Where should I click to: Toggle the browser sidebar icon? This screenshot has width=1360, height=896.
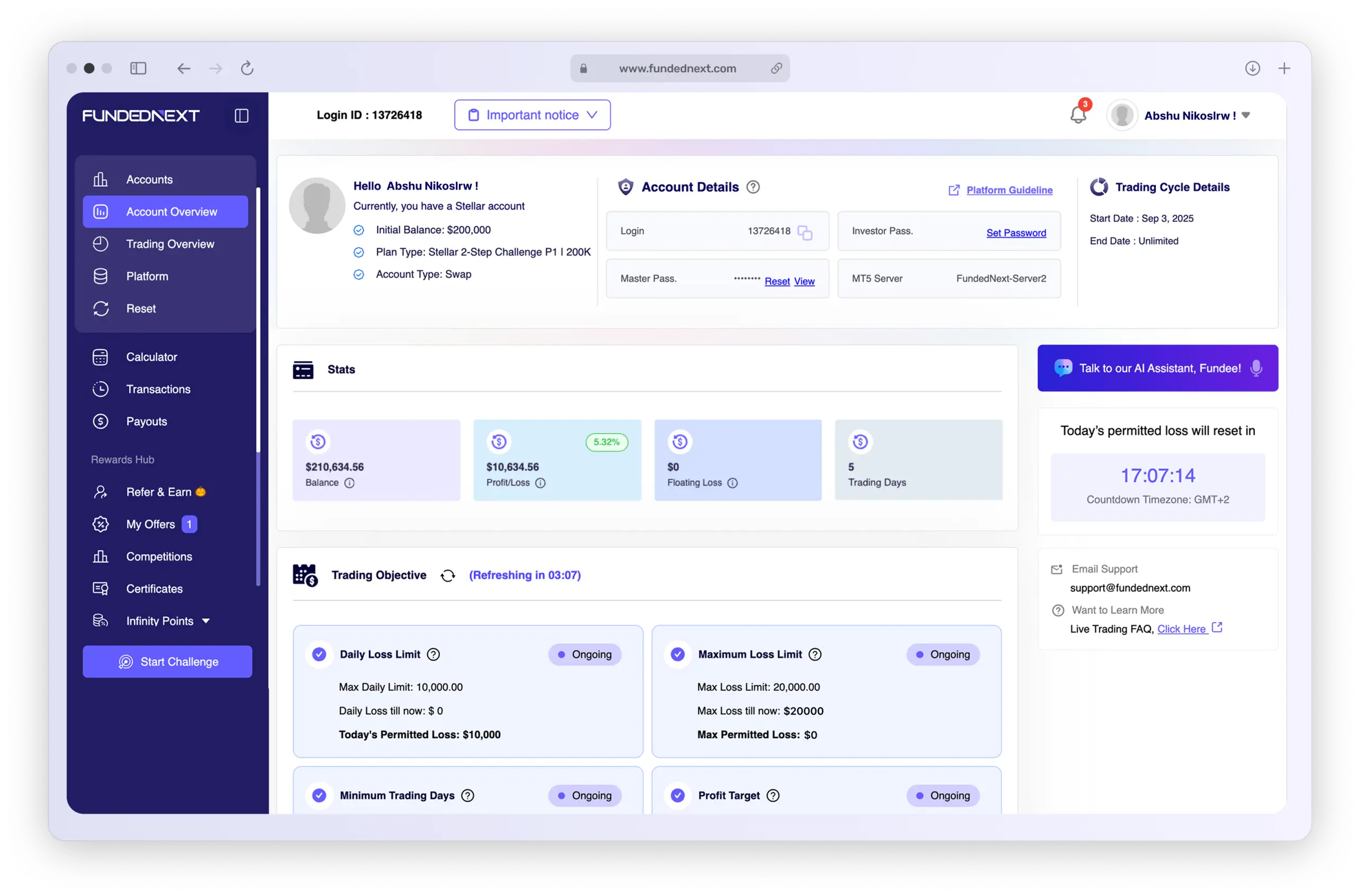click(x=138, y=69)
